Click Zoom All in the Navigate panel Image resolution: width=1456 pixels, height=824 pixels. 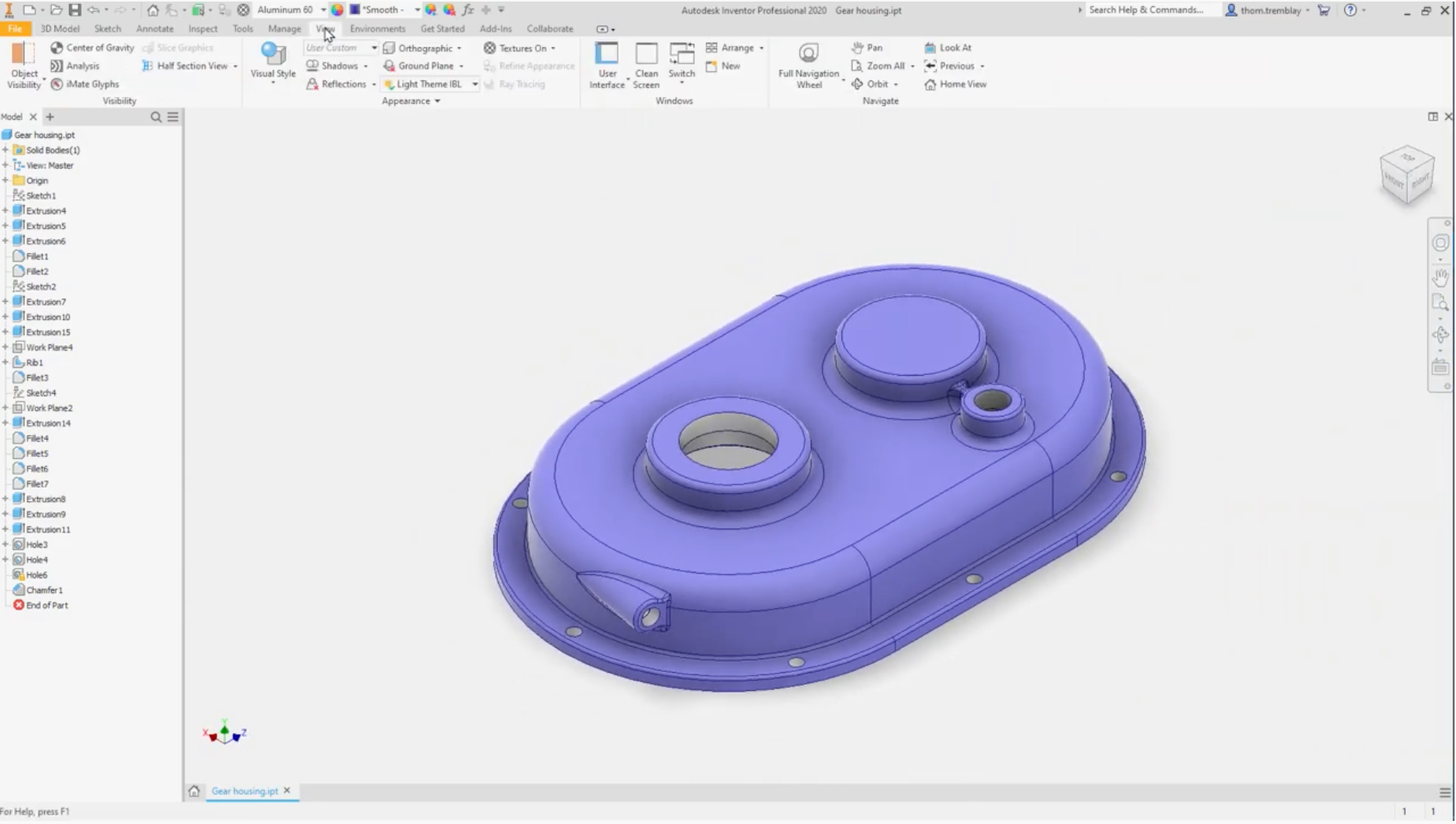(x=878, y=65)
